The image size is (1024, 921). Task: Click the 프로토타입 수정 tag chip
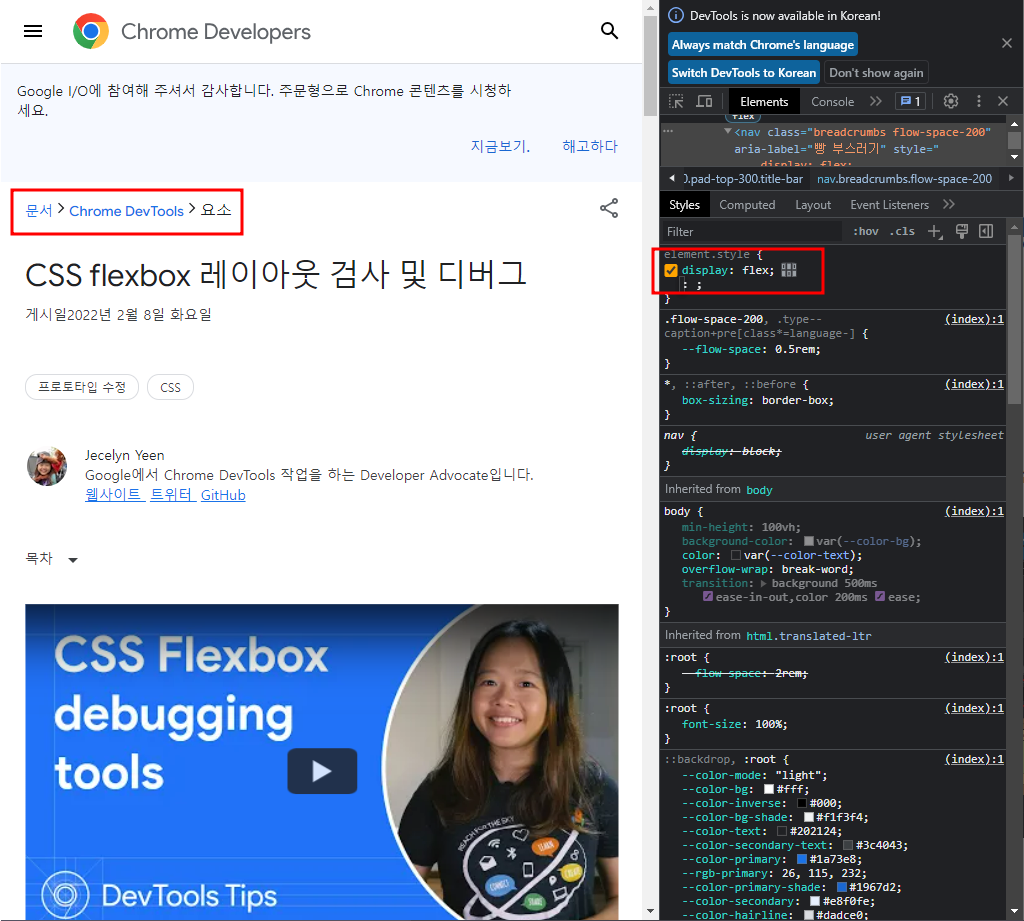click(82, 387)
